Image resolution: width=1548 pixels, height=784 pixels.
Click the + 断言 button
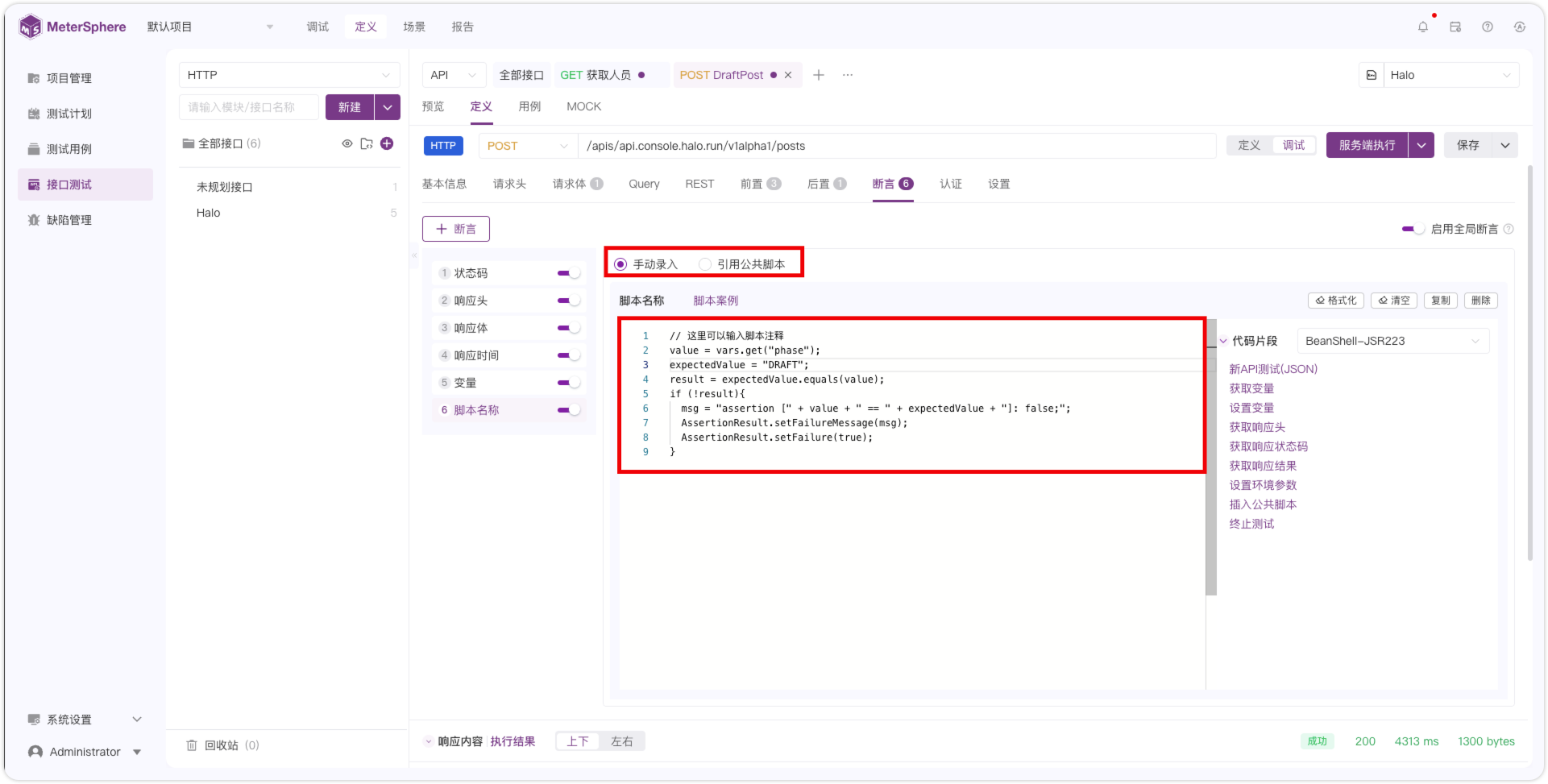click(x=456, y=229)
